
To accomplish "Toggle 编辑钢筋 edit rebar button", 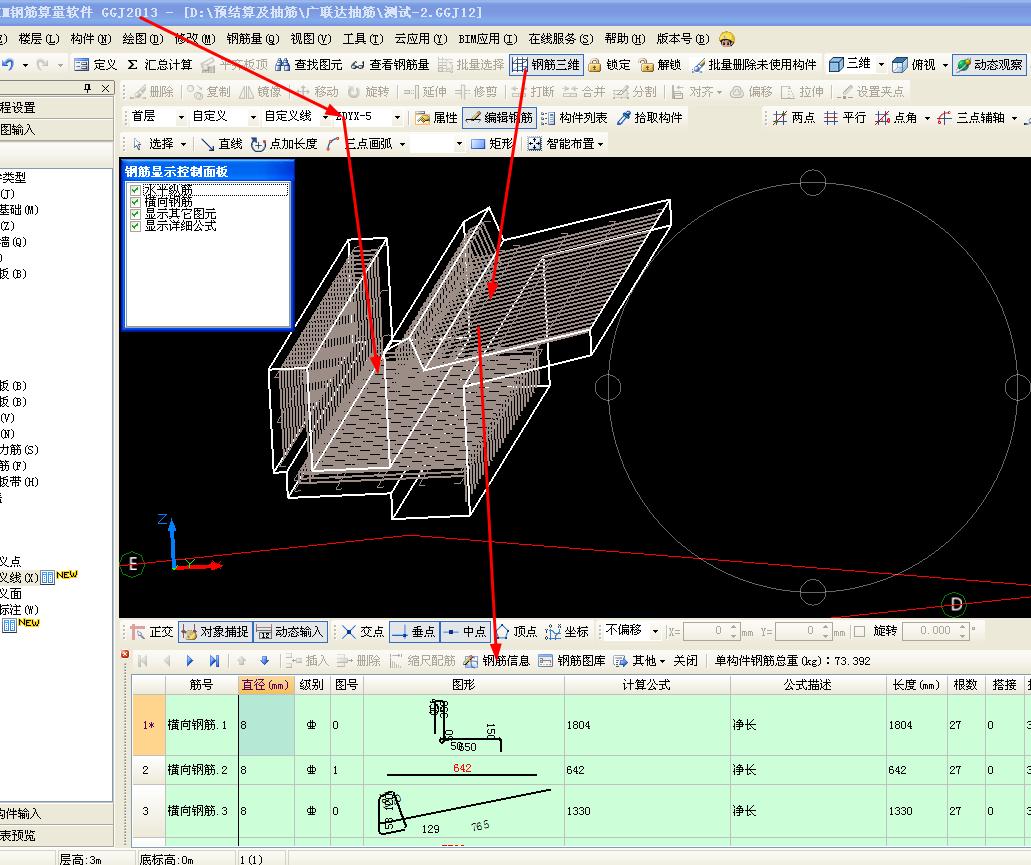I will point(499,118).
